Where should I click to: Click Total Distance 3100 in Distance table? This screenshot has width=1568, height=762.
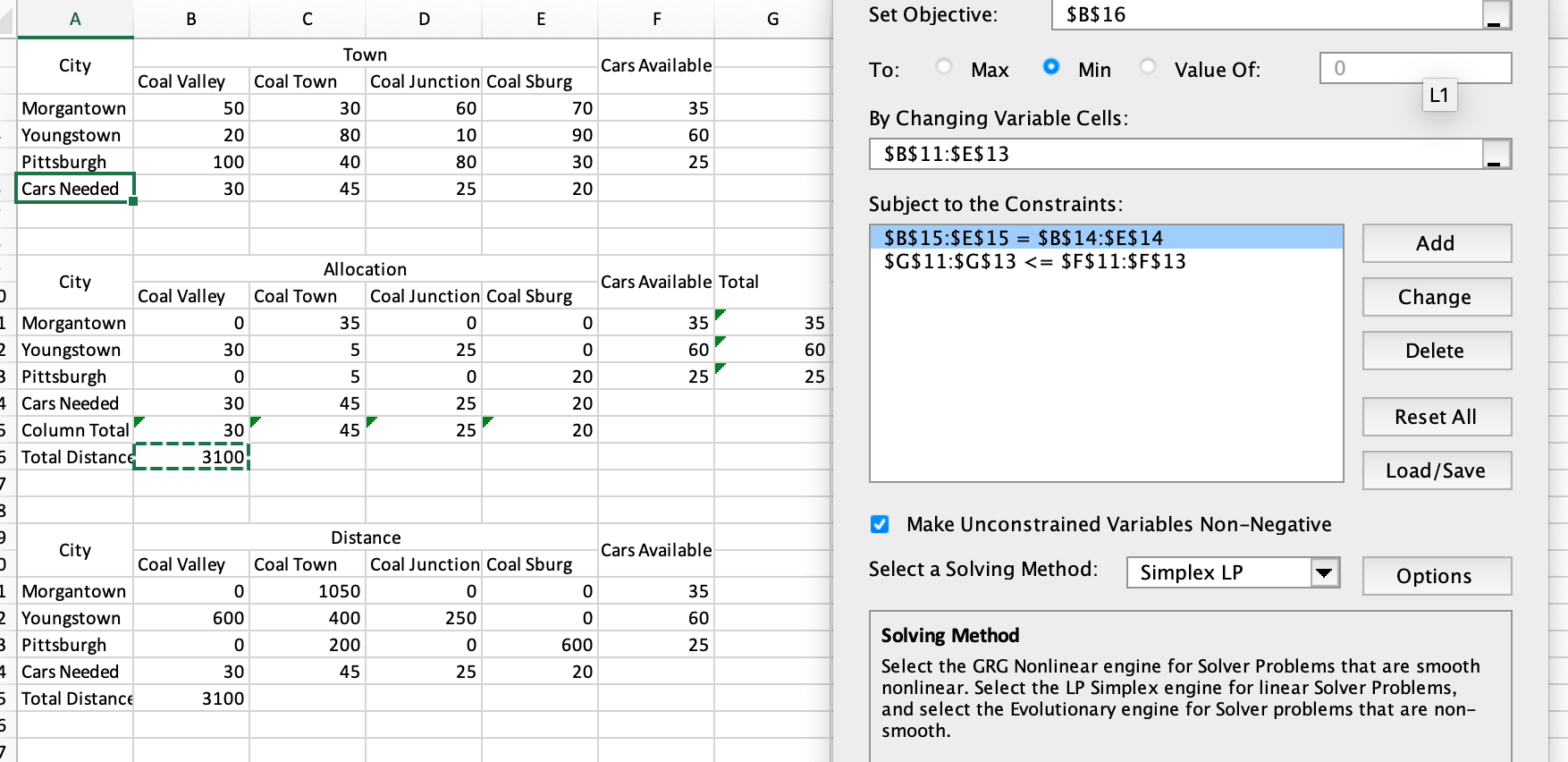tap(191, 698)
